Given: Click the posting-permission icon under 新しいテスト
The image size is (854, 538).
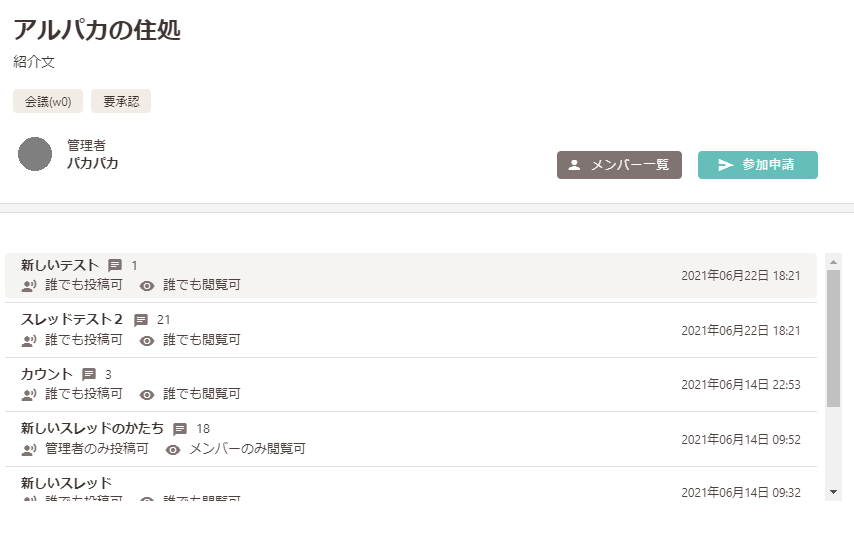Looking at the screenshot, I should pos(29,285).
